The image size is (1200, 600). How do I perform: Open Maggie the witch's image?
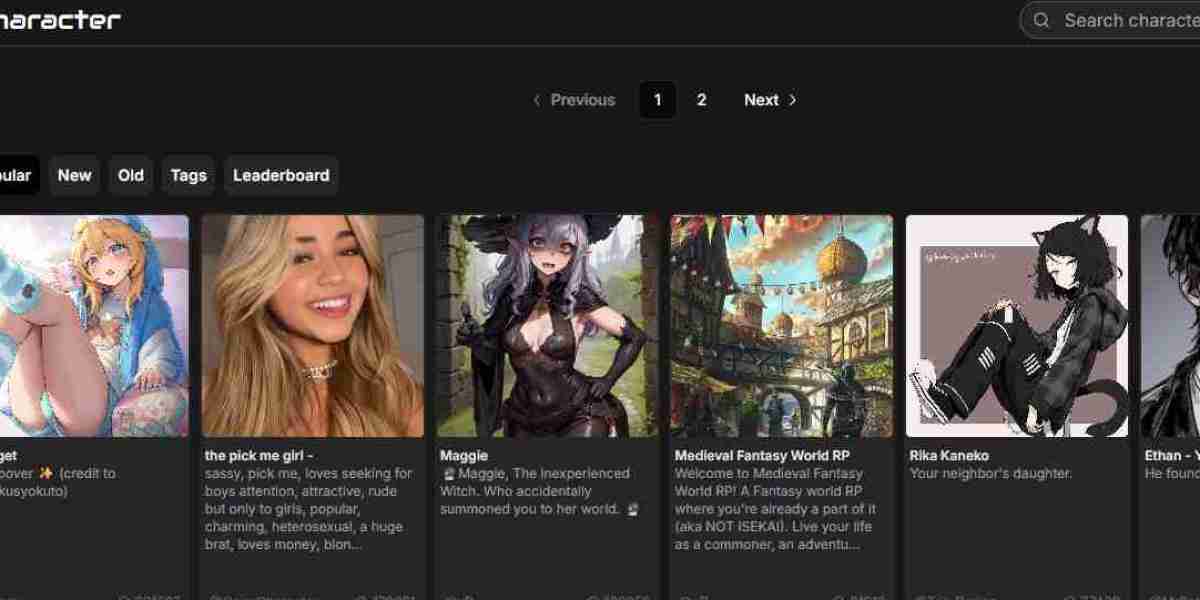(547, 326)
